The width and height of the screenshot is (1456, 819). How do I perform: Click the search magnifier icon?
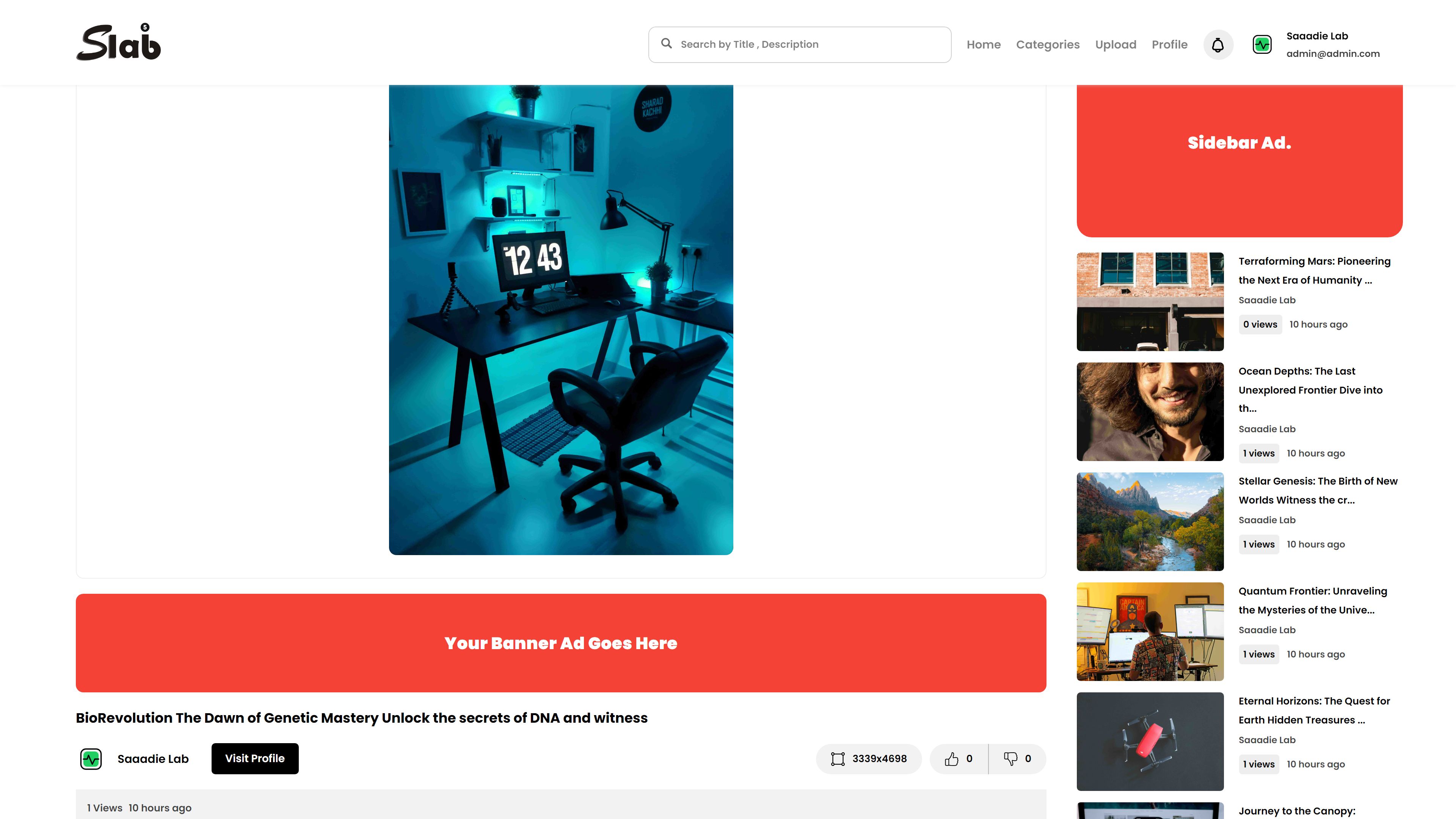coord(667,44)
